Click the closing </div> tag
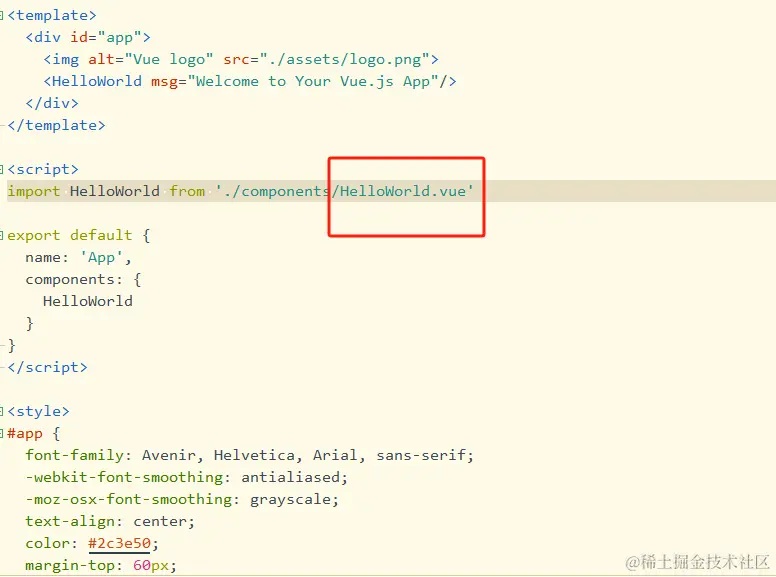The height and width of the screenshot is (577, 776). tap(52, 103)
